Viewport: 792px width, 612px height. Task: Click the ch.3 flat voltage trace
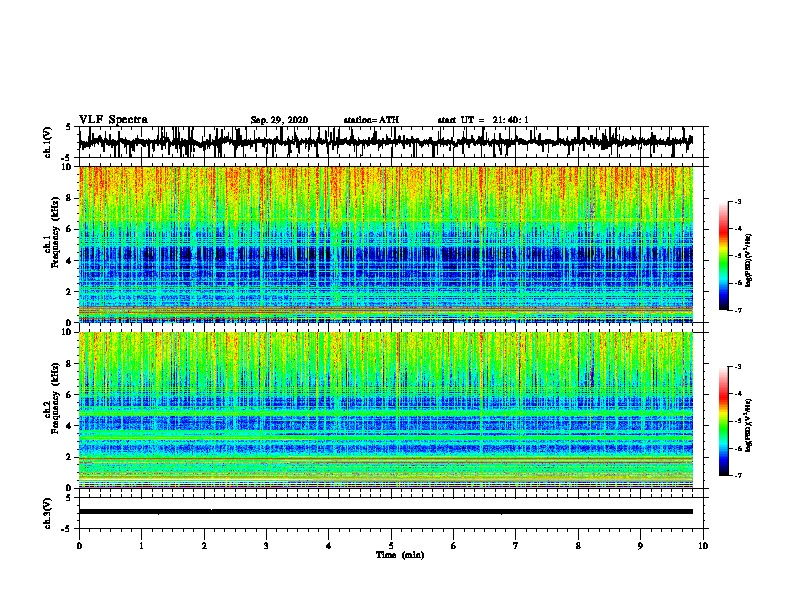pyautogui.click(x=386, y=512)
